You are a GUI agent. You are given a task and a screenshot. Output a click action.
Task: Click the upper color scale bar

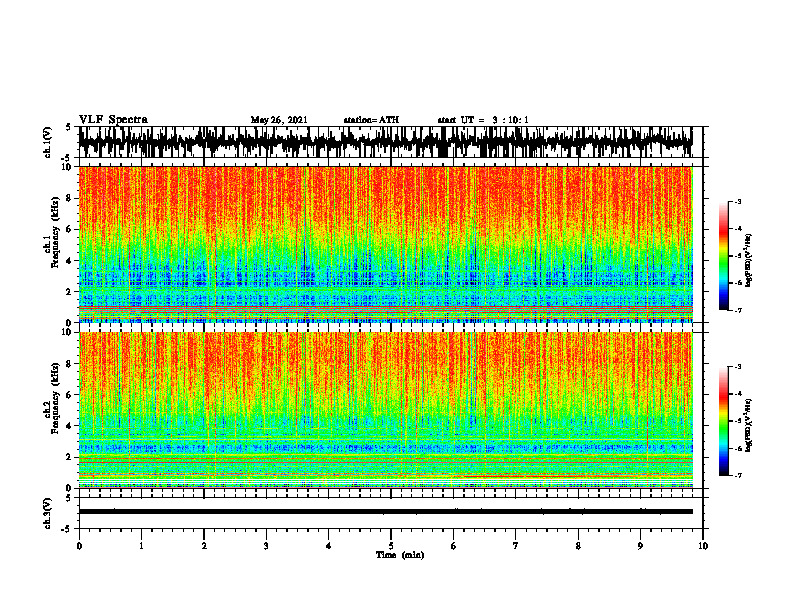tap(723, 256)
